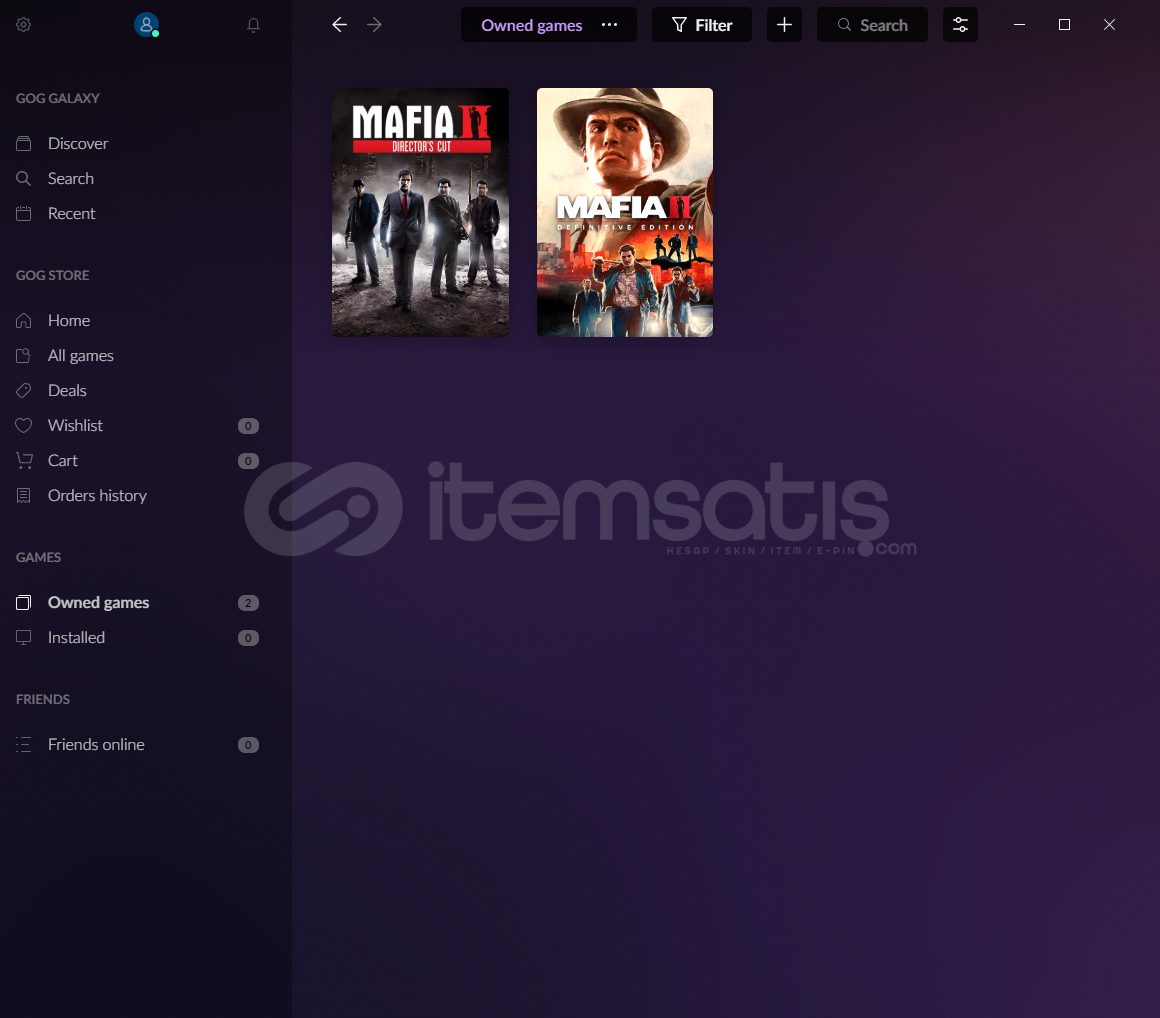Open Mafia II Director's Cut cover
The image size is (1160, 1018).
click(x=420, y=212)
